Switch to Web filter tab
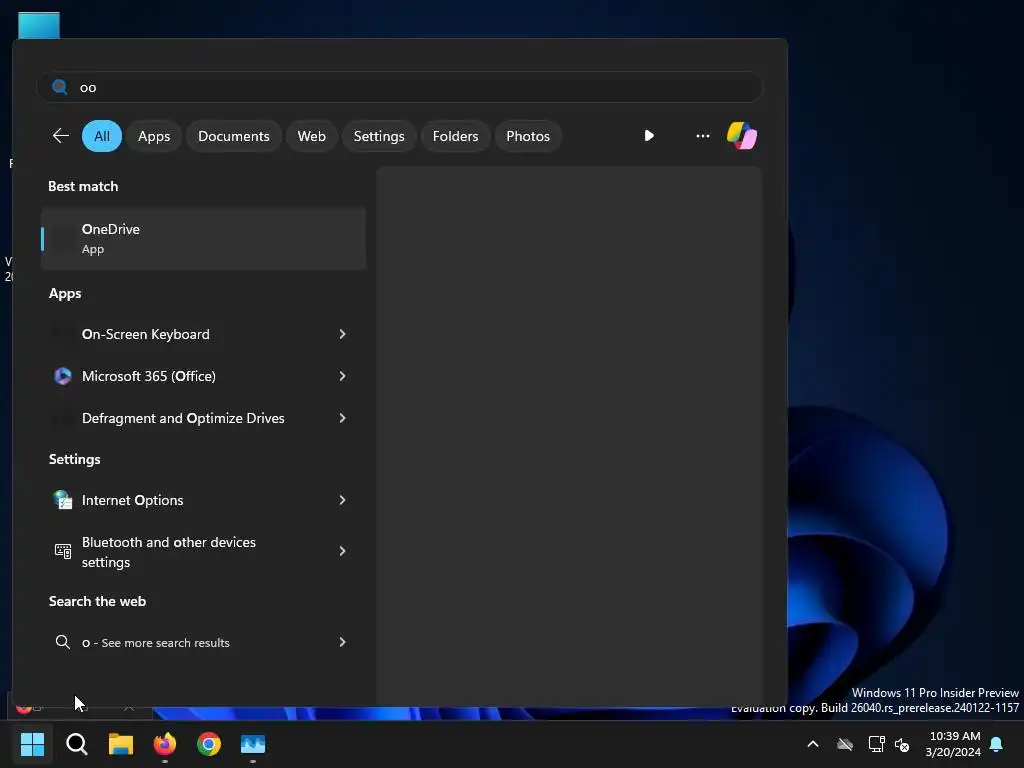Screen dimensions: 1024x768 [312, 136]
